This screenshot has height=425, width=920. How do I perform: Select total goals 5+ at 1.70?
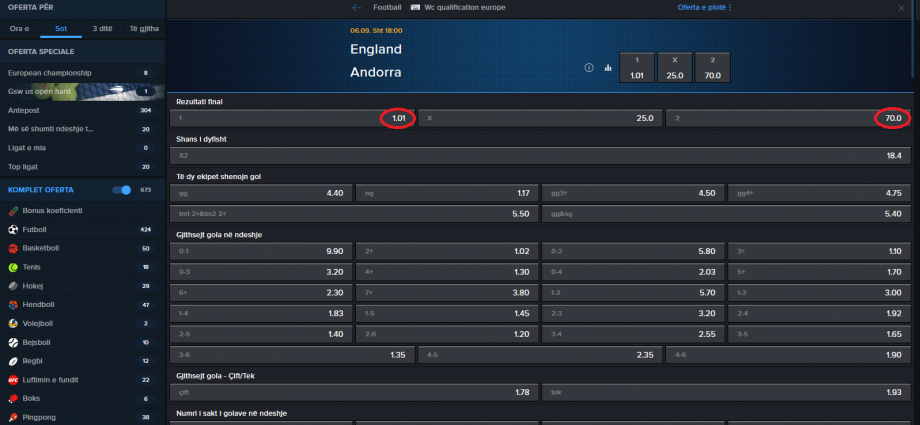click(820, 272)
